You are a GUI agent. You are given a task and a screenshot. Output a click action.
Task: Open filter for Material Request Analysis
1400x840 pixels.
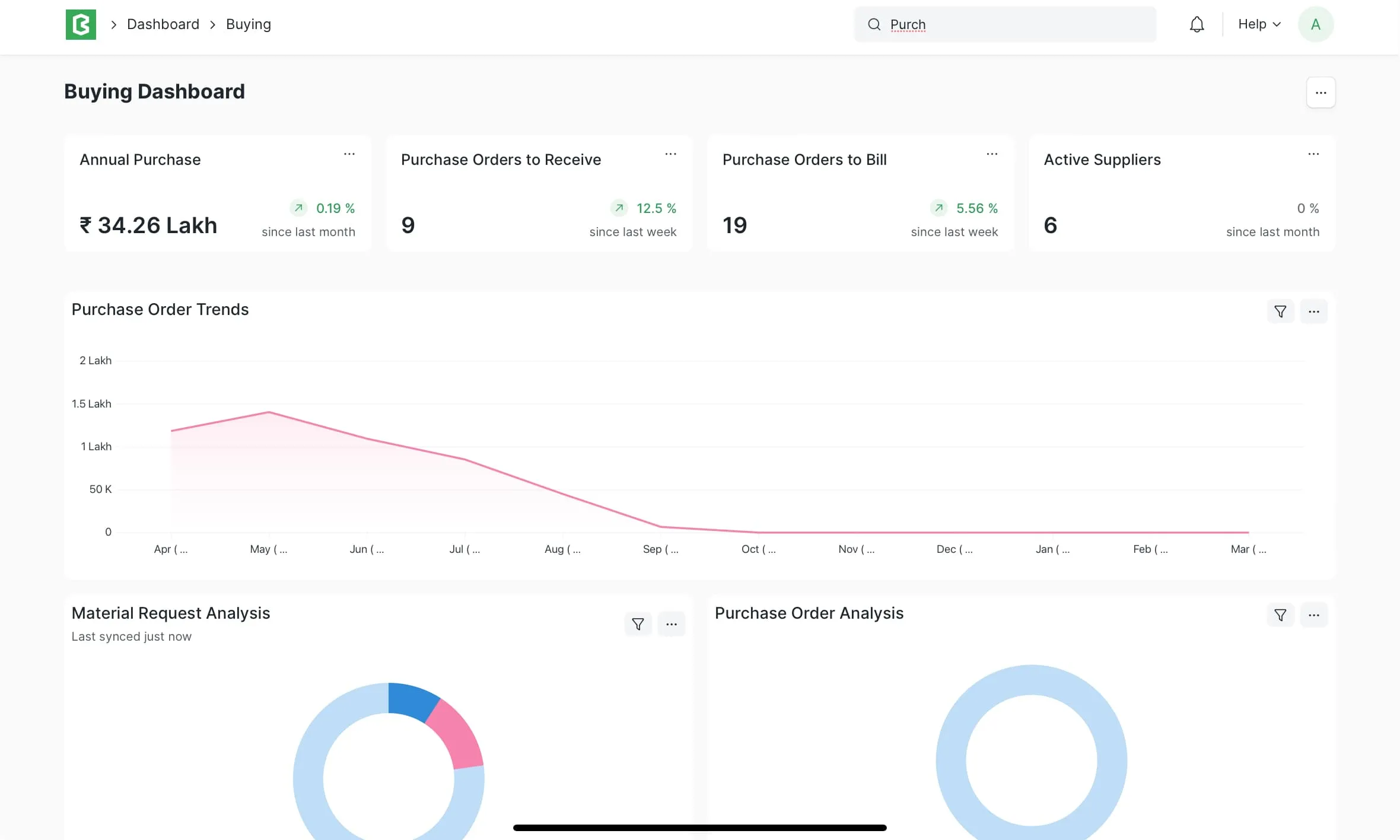(638, 624)
